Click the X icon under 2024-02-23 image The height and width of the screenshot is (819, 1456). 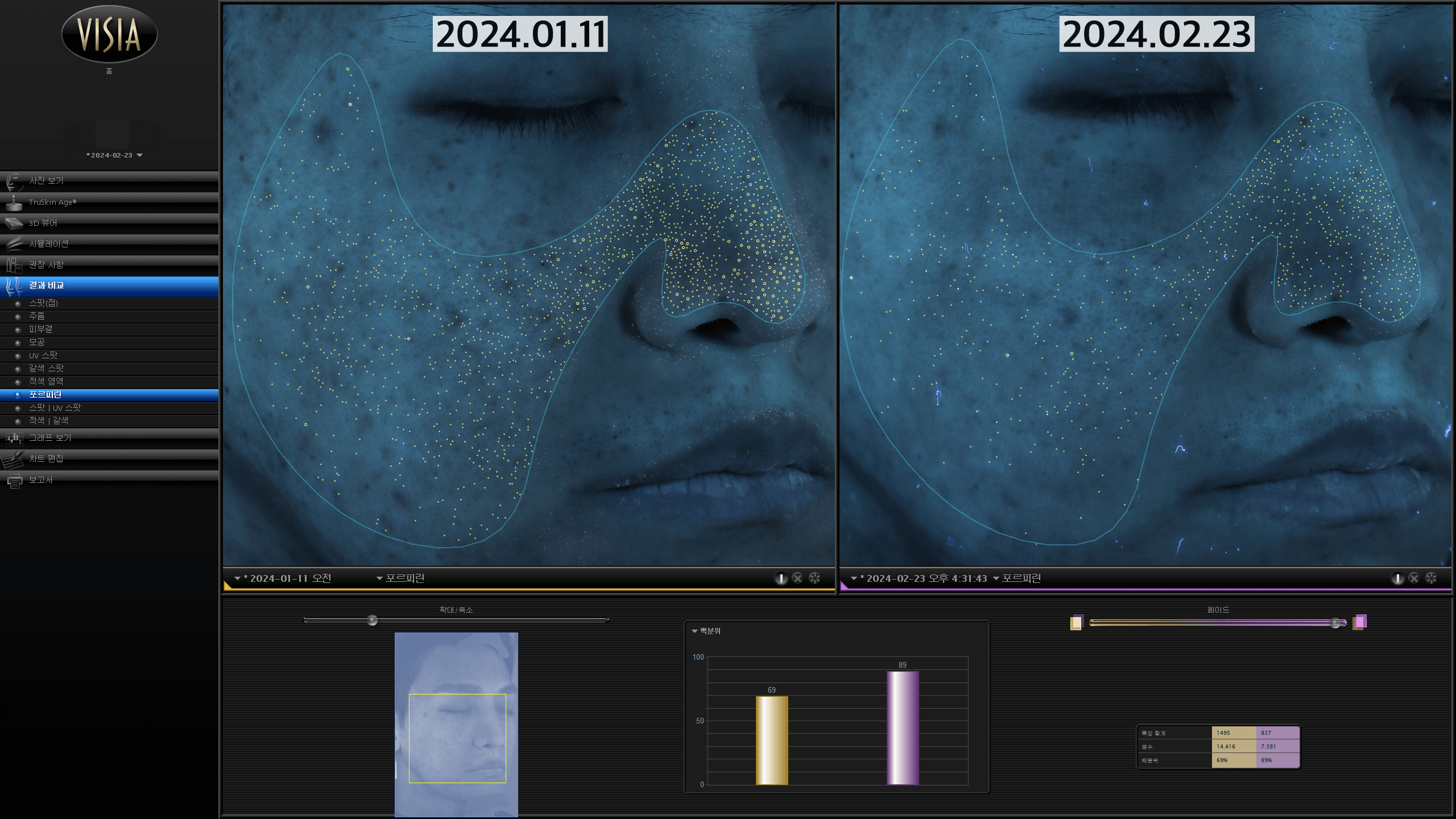[x=1414, y=578]
